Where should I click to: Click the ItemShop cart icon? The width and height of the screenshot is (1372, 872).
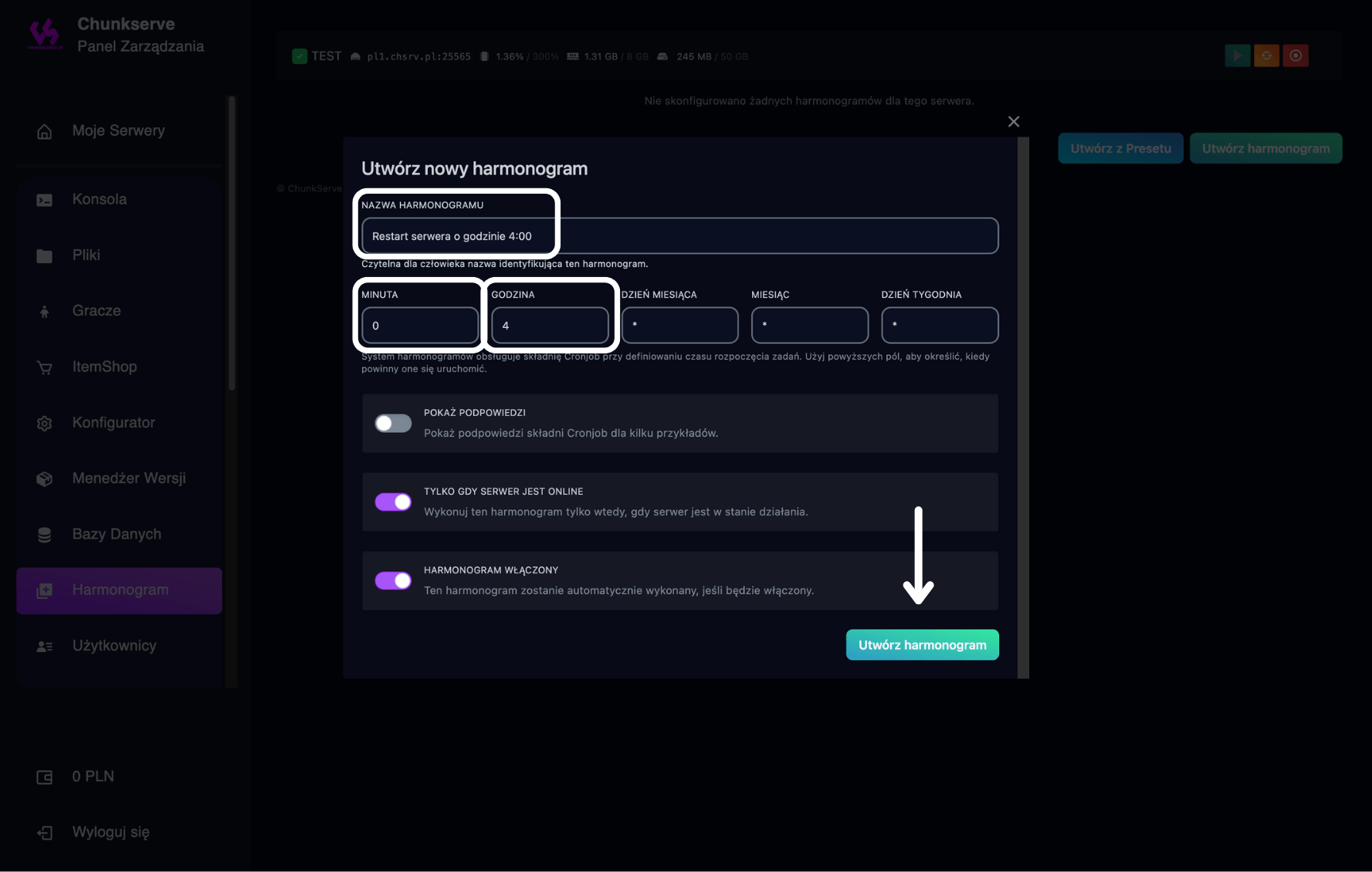pyautogui.click(x=45, y=367)
